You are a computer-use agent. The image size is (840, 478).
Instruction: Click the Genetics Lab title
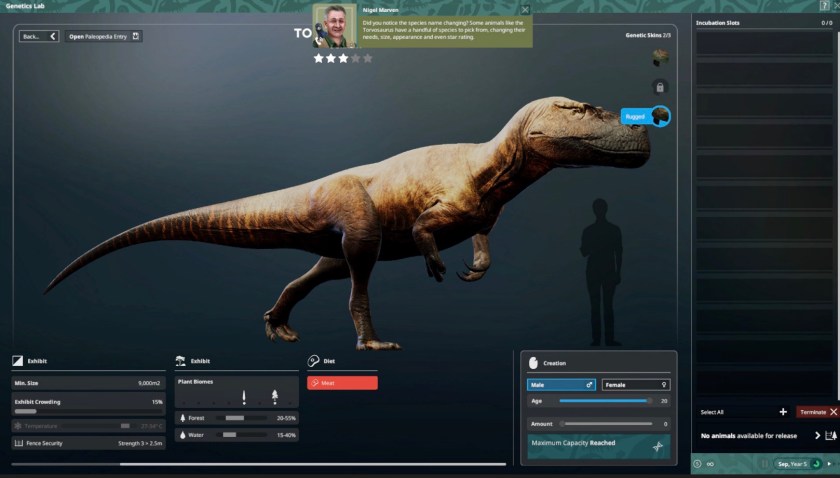25,6
